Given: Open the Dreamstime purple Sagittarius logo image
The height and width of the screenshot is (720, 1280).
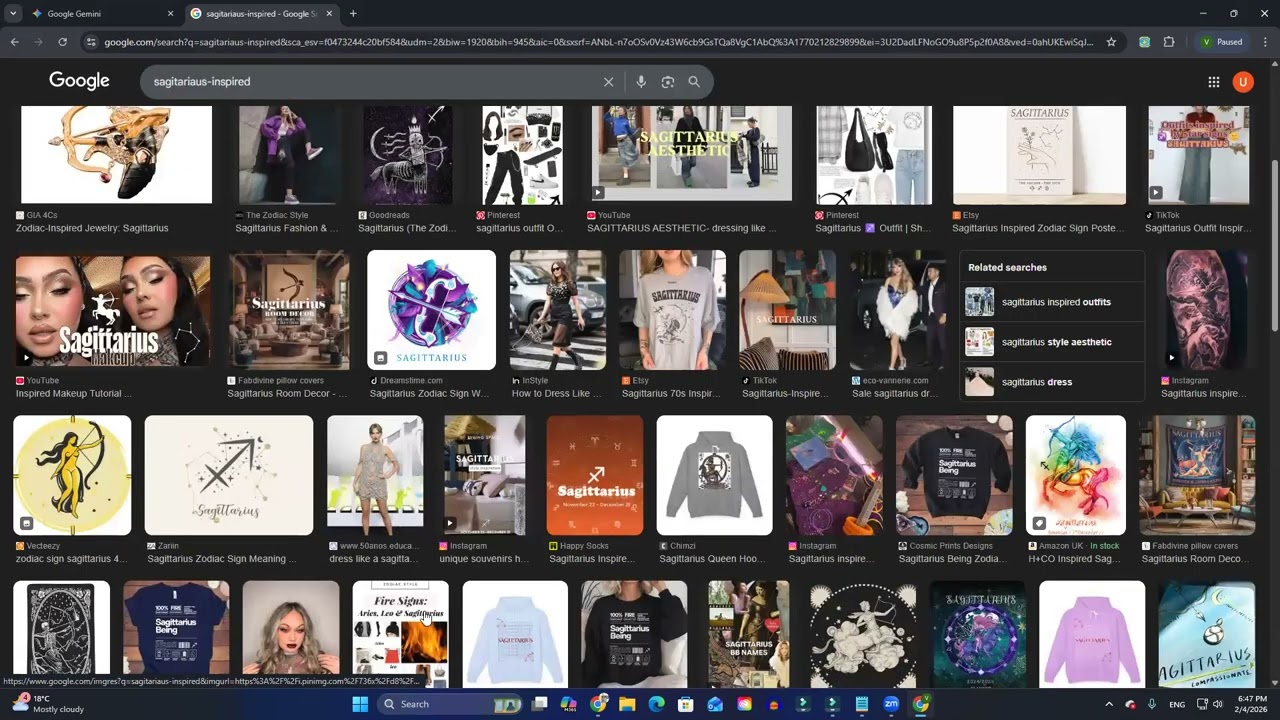Looking at the screenshot, I should [x=431, y=310].
